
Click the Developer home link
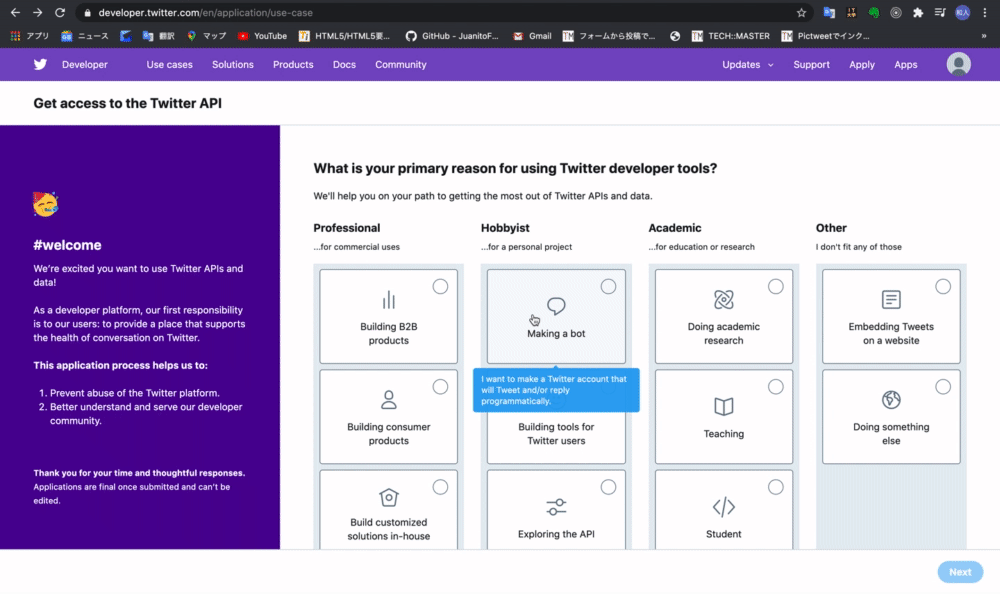[x=85, y=64]
